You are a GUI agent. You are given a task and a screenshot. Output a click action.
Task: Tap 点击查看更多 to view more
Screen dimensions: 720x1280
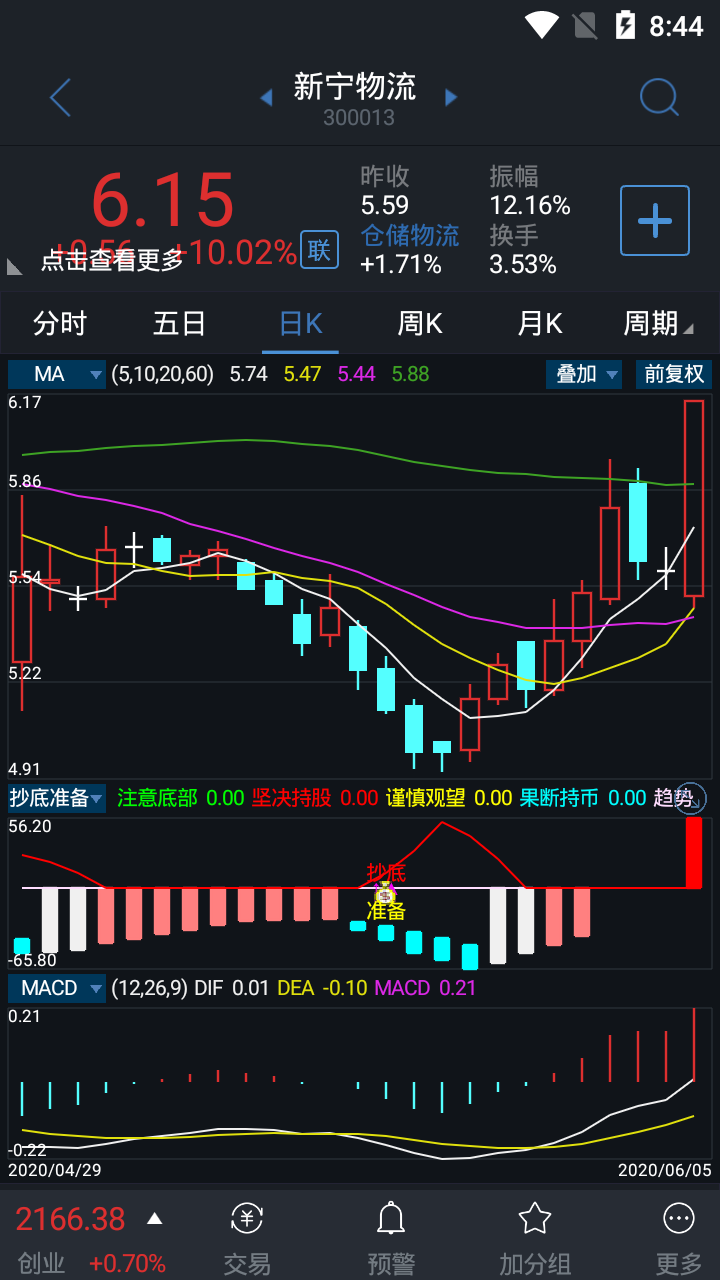pyautogui.click(x=112, y=260)
